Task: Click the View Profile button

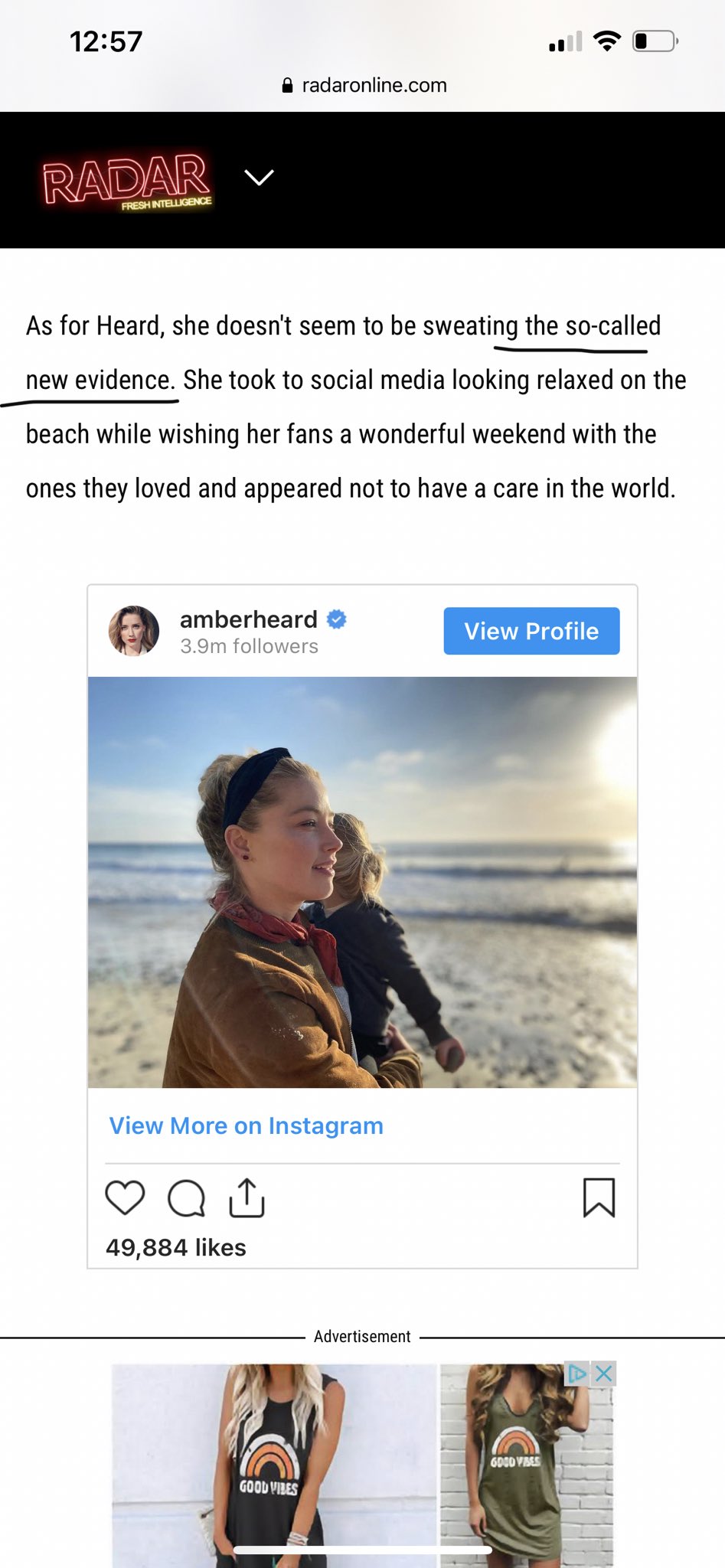Action: [531, 631]
